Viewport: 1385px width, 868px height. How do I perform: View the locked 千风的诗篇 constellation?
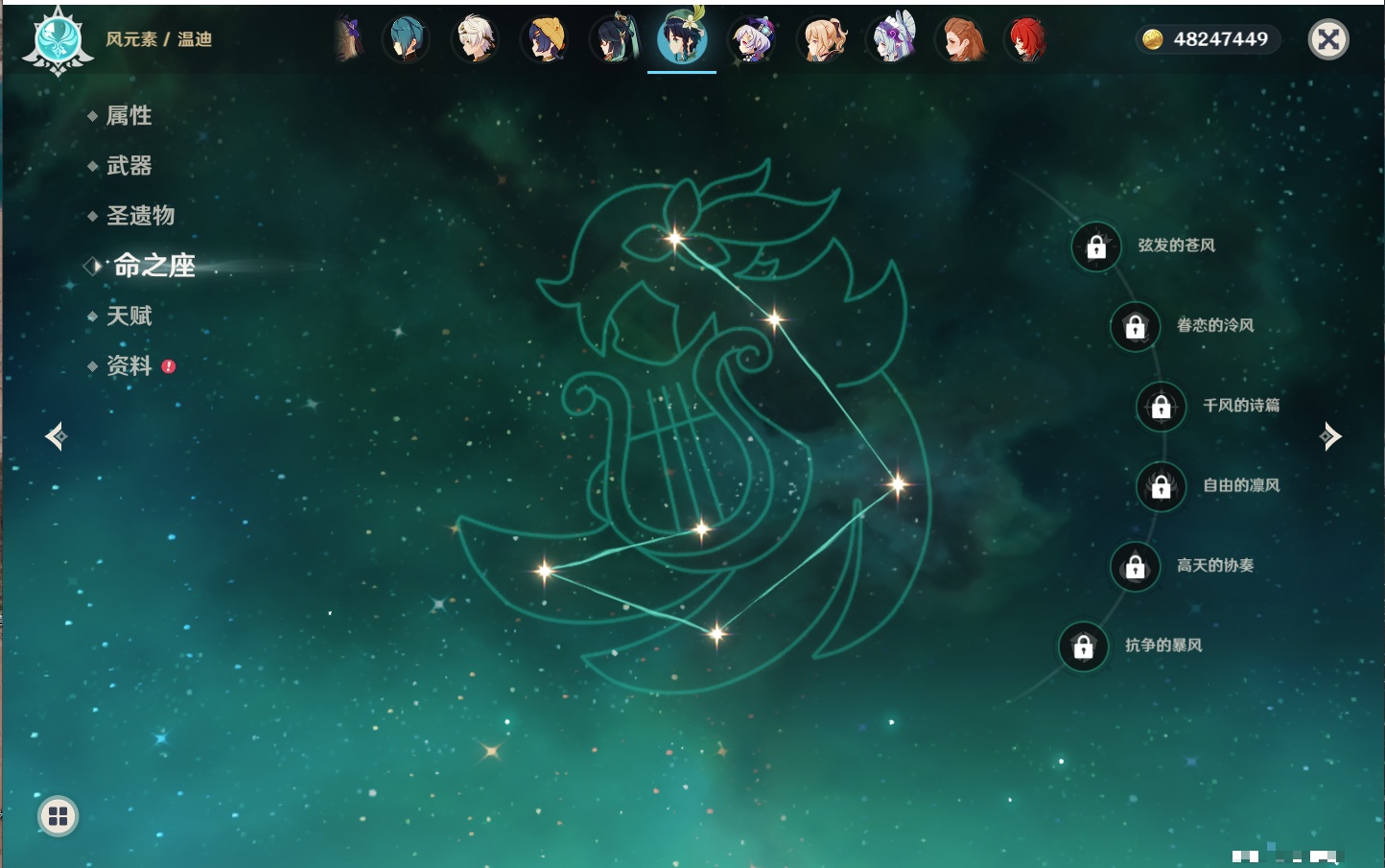(x=1161, y=407)
